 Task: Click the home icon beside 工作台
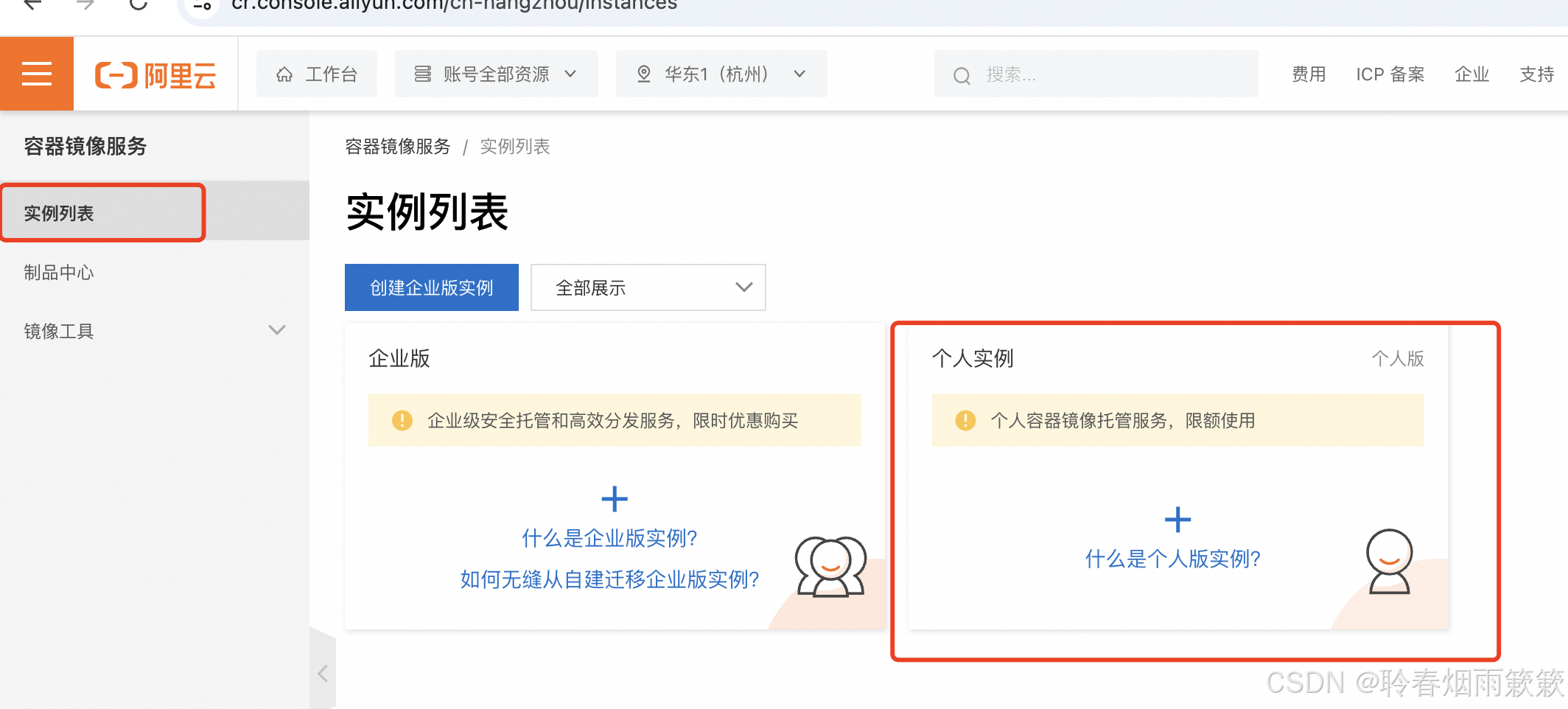(x=284, y=74)
